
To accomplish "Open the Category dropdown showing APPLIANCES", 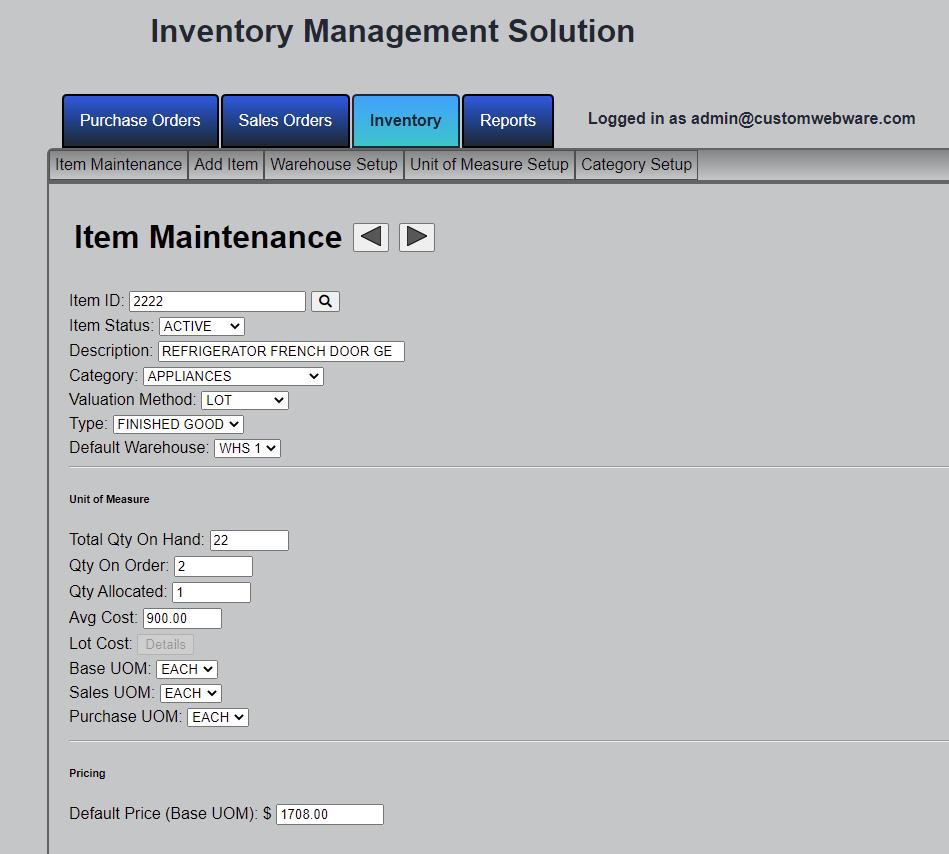I will (234, 376).
